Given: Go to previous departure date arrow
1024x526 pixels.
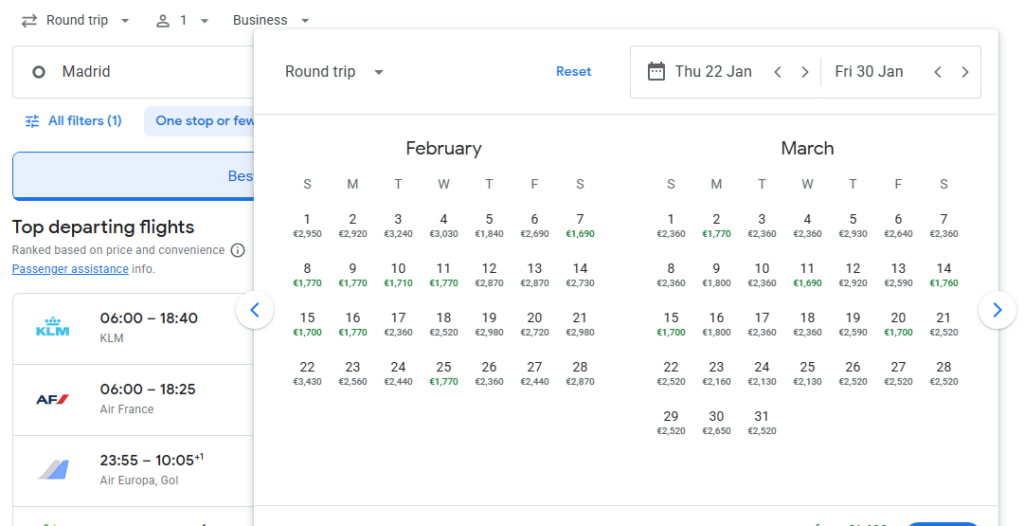Looking at the screenshot, I should tap(777, 72).
